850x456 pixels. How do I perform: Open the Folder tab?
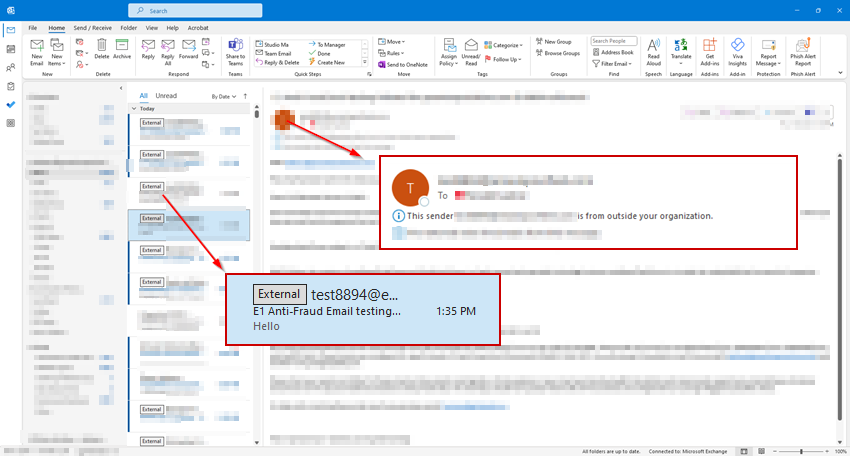128,28
